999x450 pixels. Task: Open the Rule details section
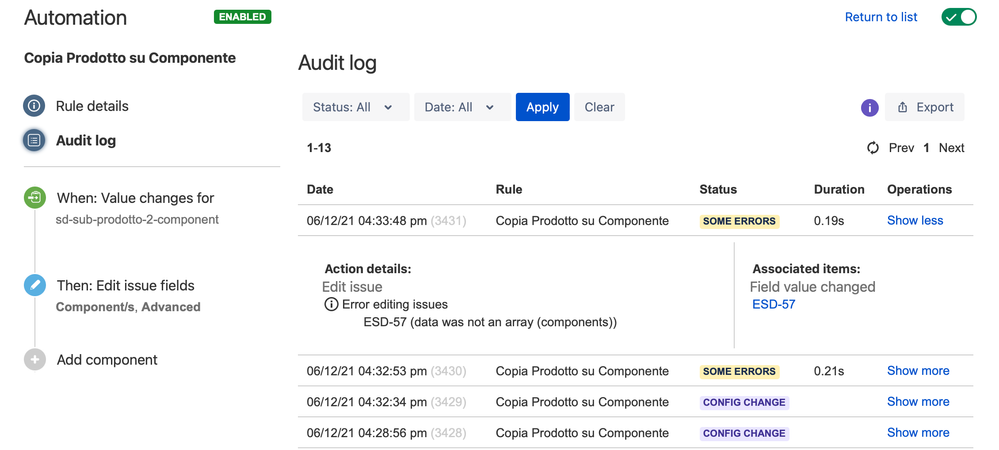(92, 106)
